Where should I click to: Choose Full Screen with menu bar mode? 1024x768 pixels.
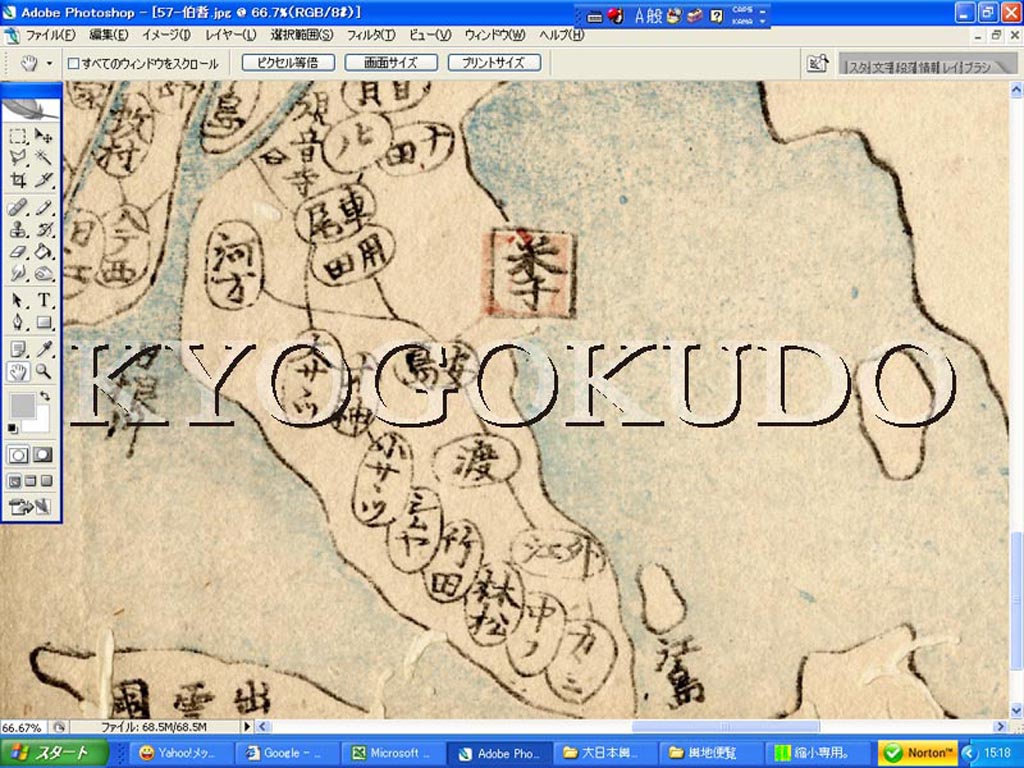(x=30, y=481)
